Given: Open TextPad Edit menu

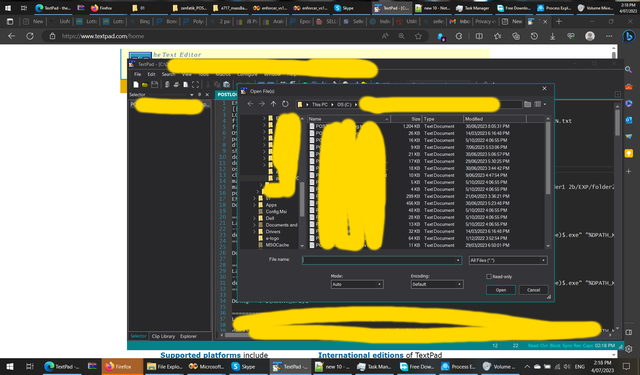Looking at the screenshot, I should [151, 74].
